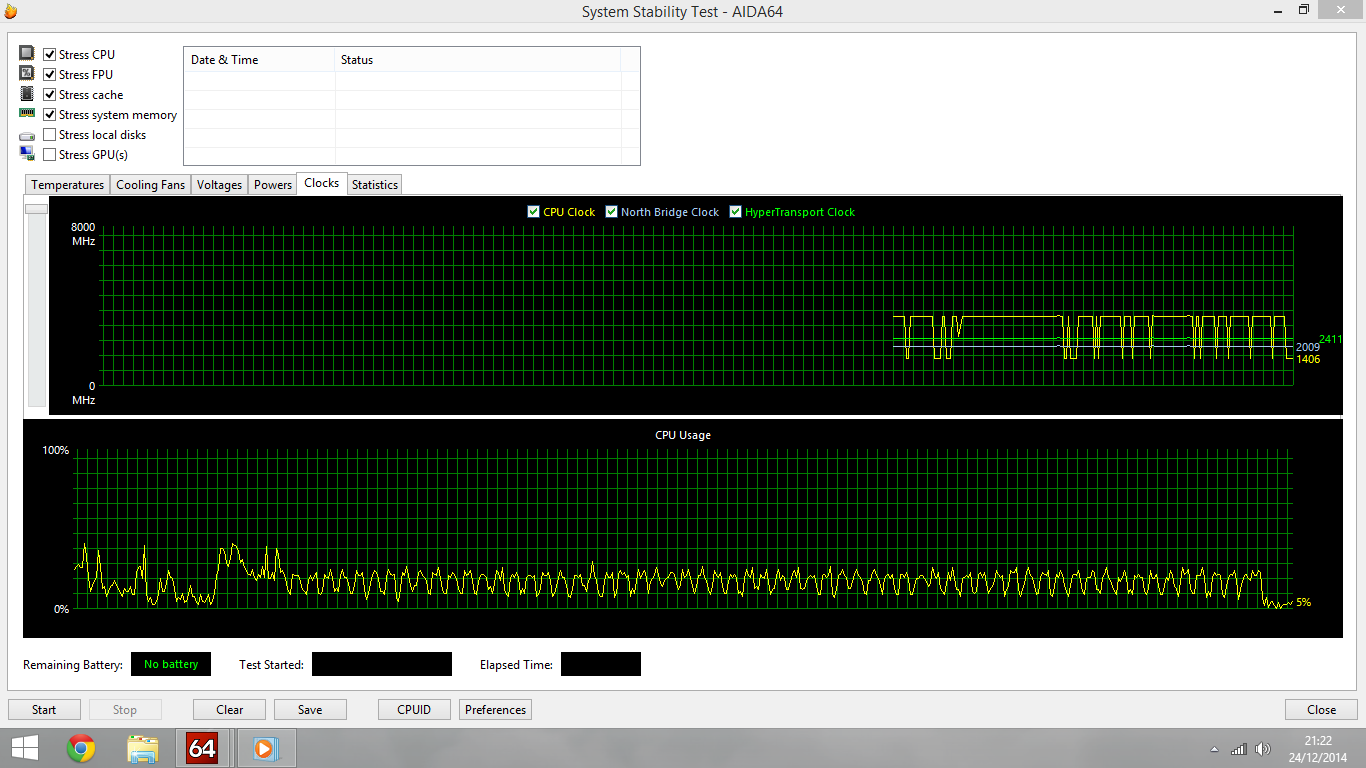
Task: Click the network signal tray icon
Action: pos(1239,749)
